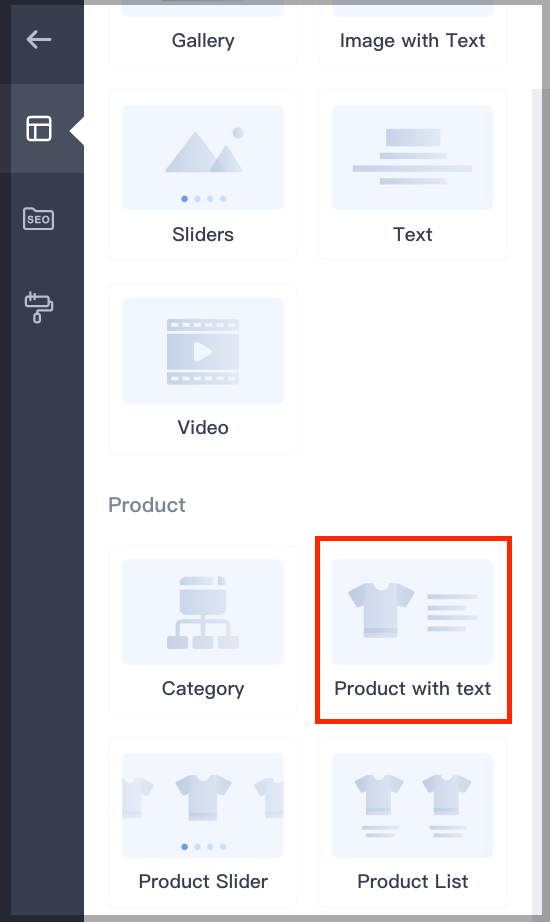Viewport: 550px width, 922px height.
Task: Open the theme paint roller icon
Action: [39, 307]
